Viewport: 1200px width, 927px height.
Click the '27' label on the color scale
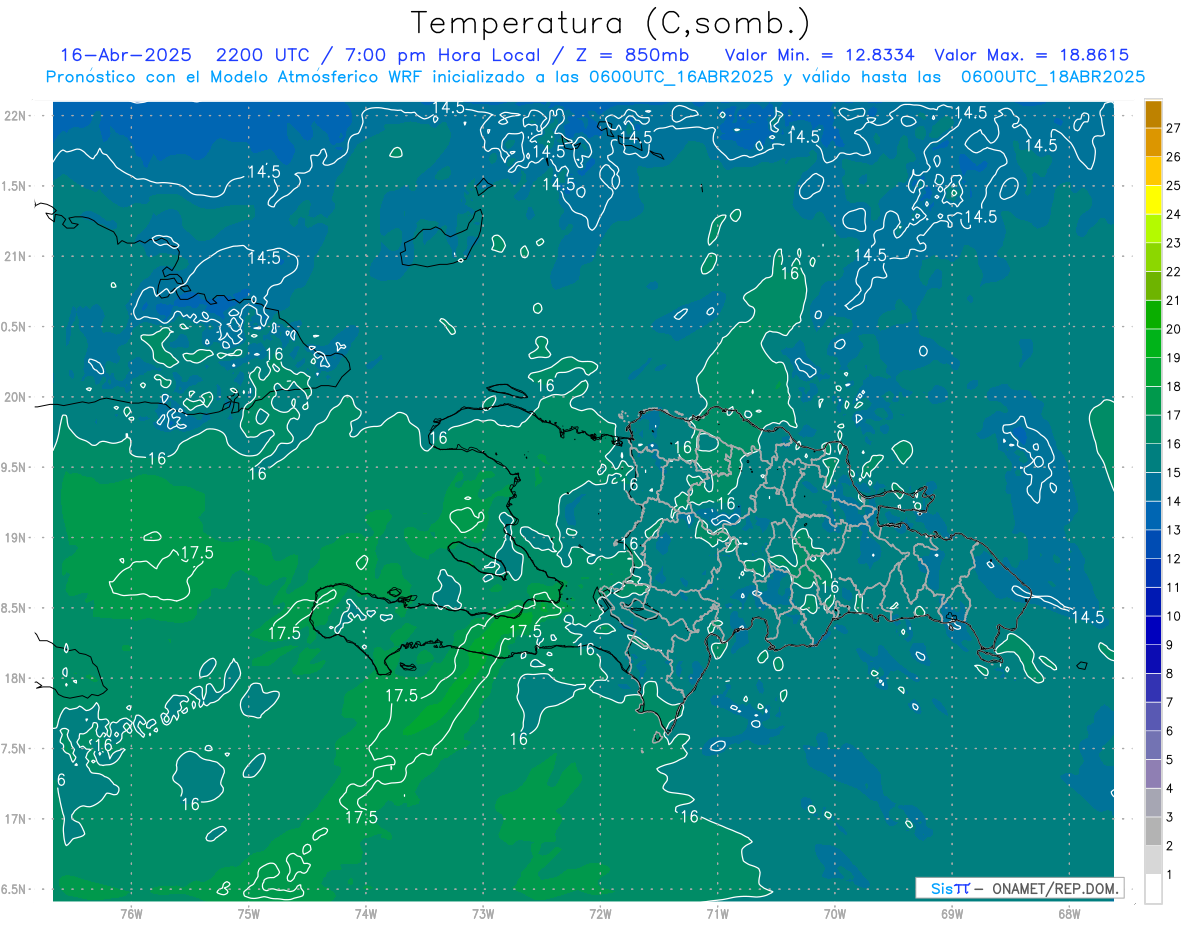click(1173, 128)
